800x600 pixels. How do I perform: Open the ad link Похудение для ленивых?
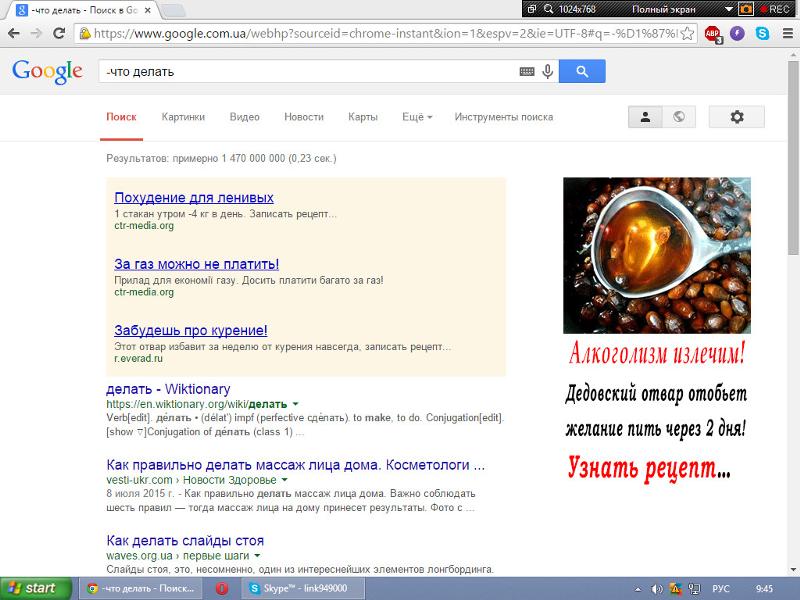click(x=194, y=197)
